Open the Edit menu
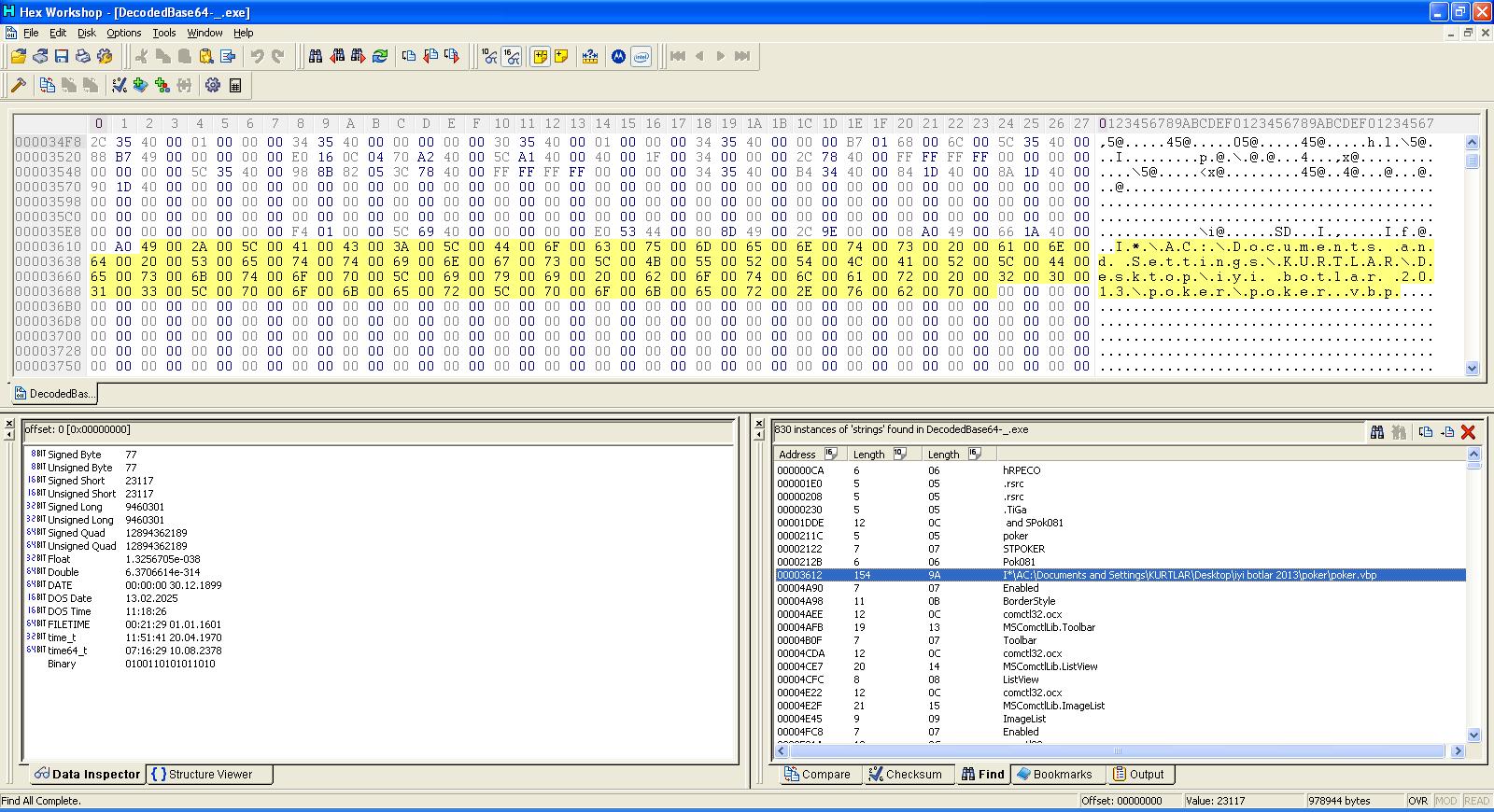1494x812 pixels. (x=58, y=33)
